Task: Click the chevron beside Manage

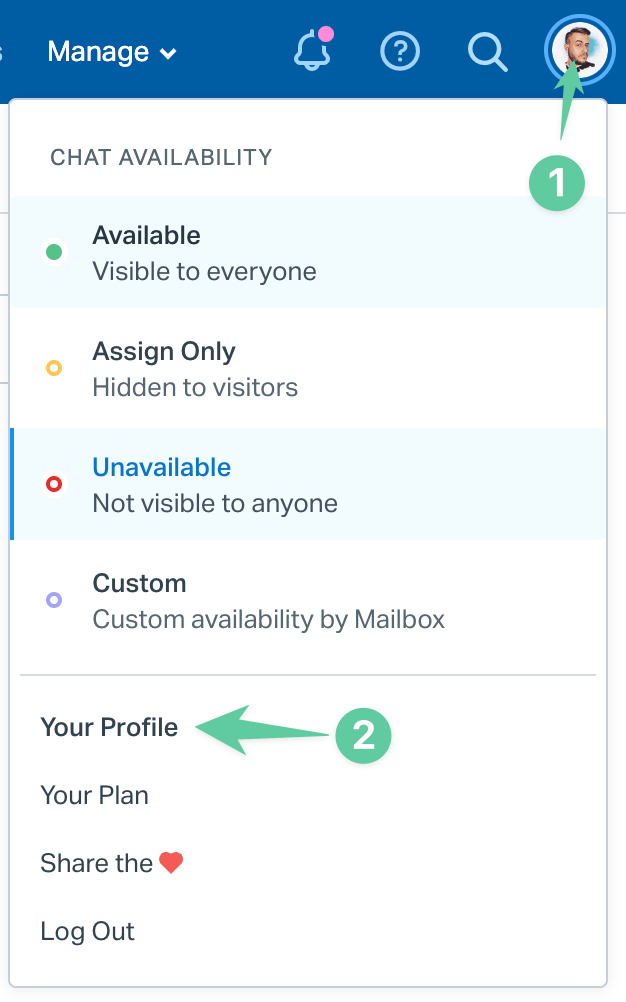Action: tap(166, 53)
